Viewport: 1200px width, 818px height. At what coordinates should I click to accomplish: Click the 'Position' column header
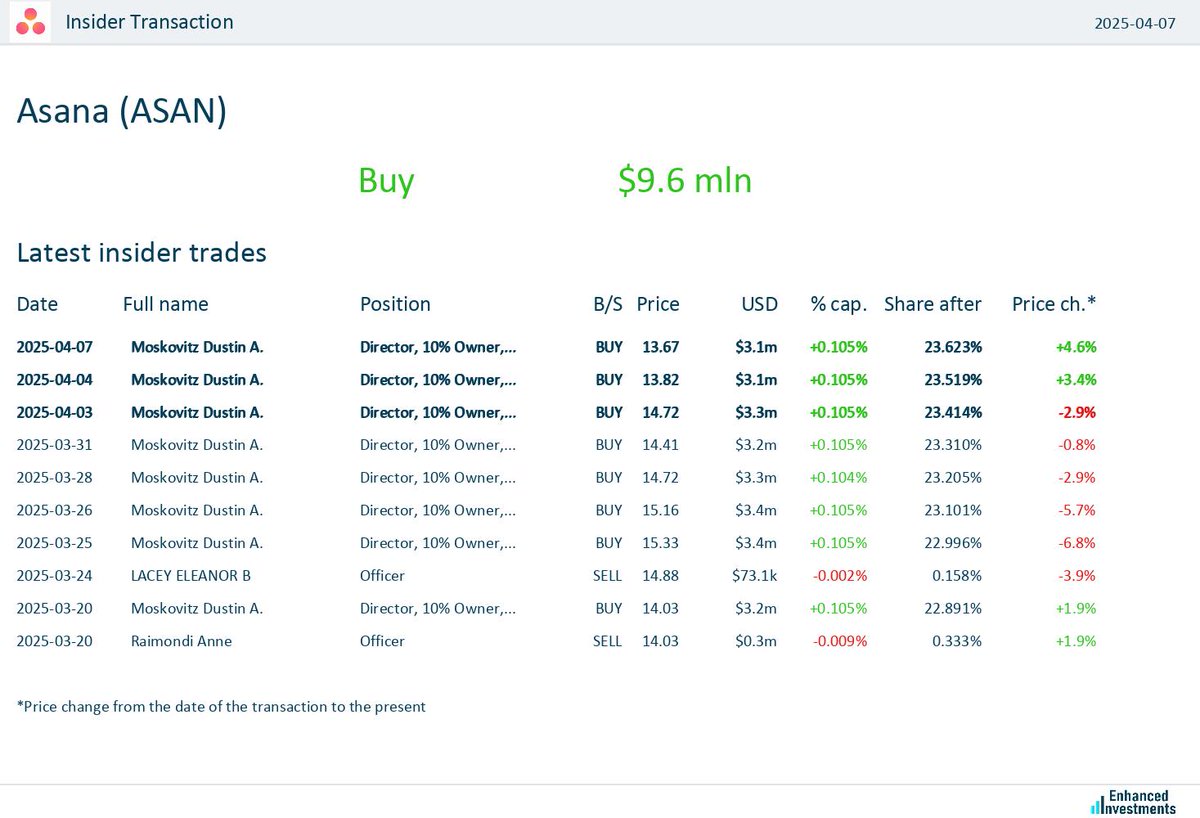coord(395,304)
